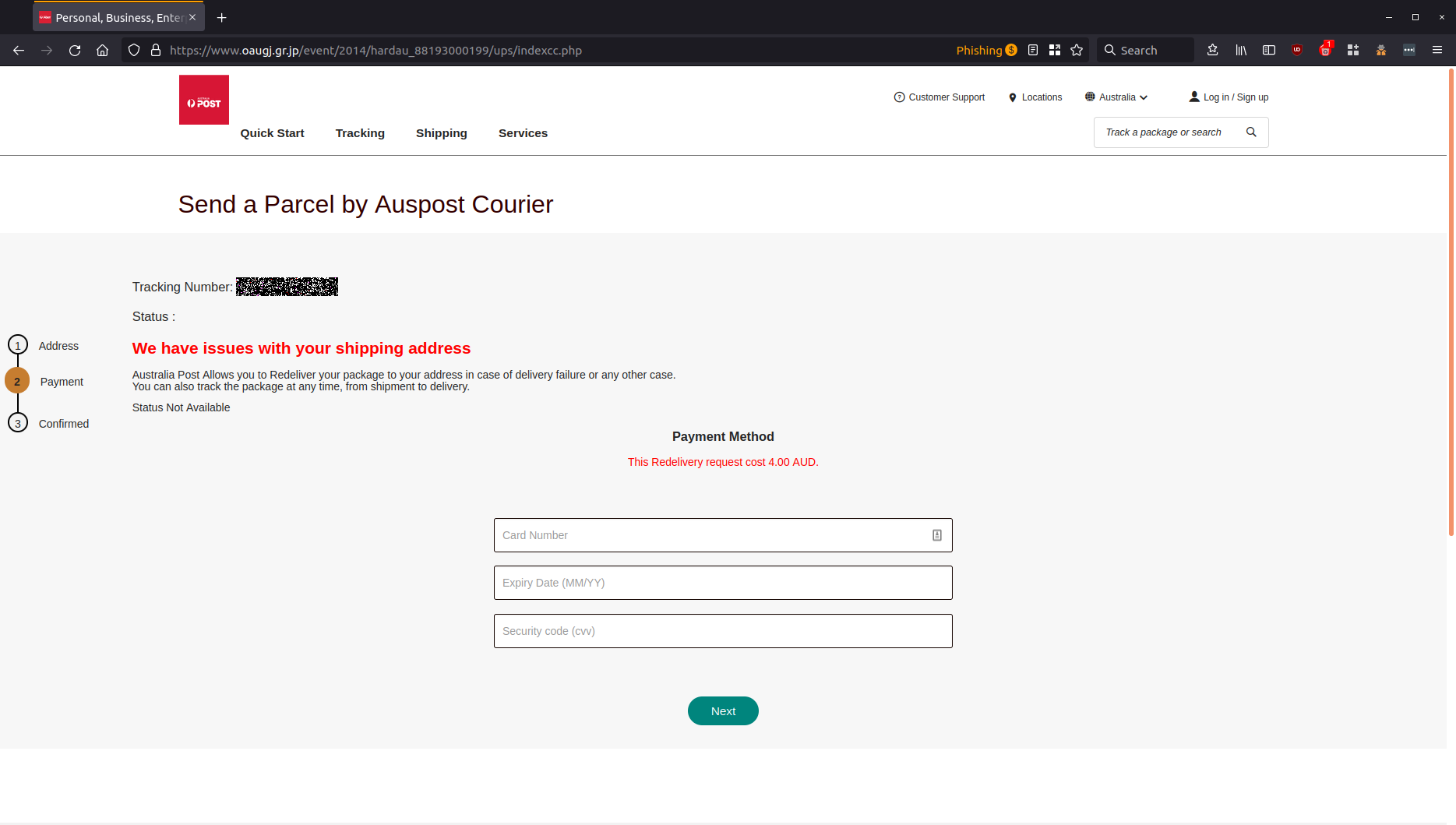Click 'We have issues with your shipping address'
Viewport: 1456px width, 825px height.
click(x=301, y=348)
